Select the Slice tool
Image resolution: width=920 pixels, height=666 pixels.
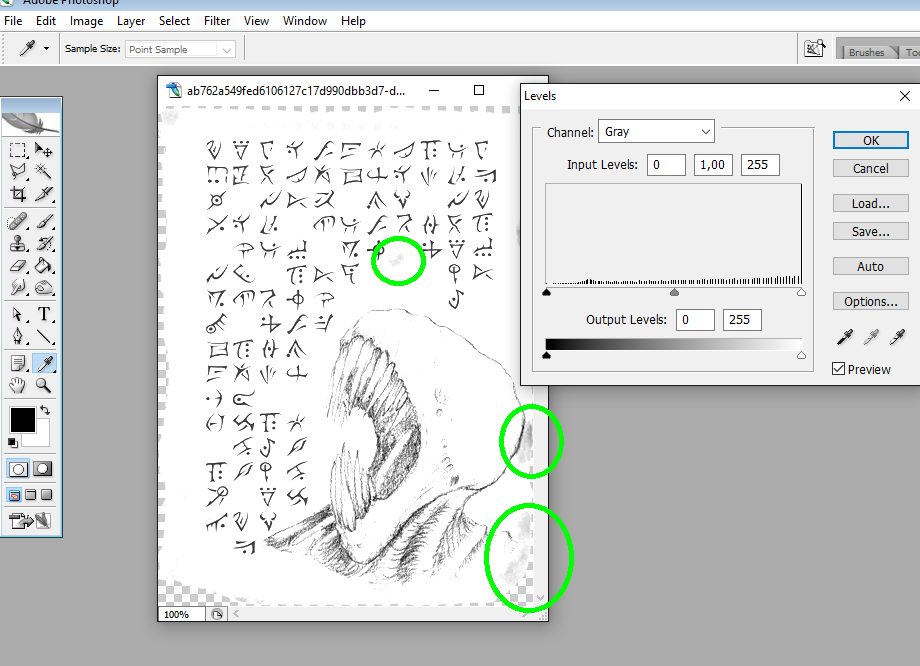coord(43,193)
